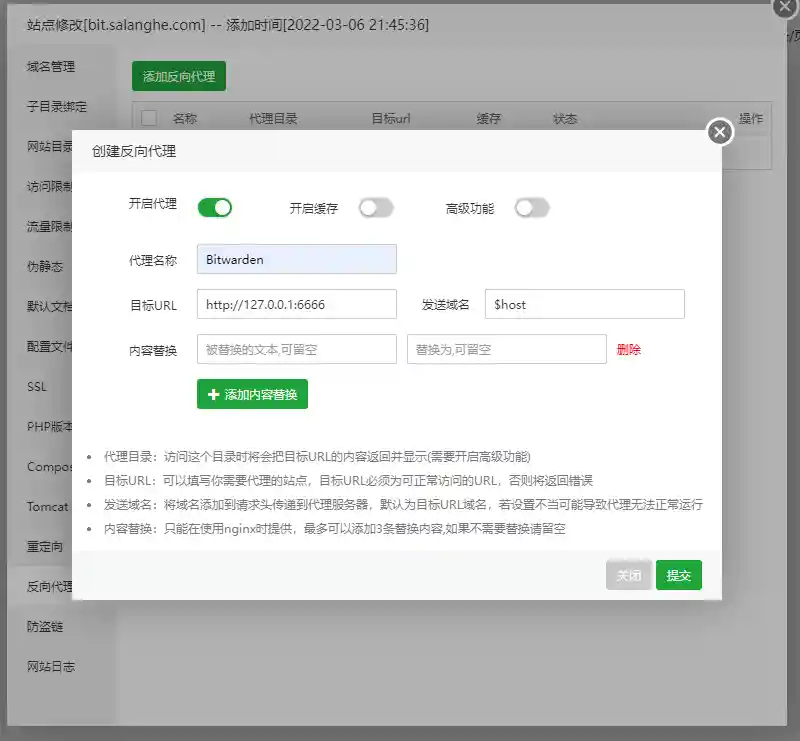This screenshot has width=800, height=741.
Task: View 网站日志 site logs
Action: coord(50,666)
